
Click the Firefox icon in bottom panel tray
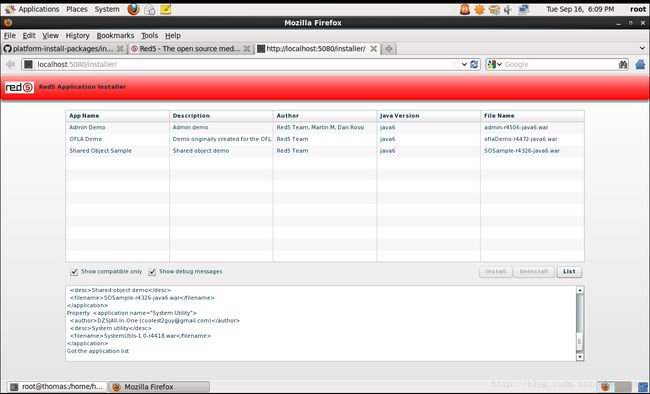tap(606, 387)
